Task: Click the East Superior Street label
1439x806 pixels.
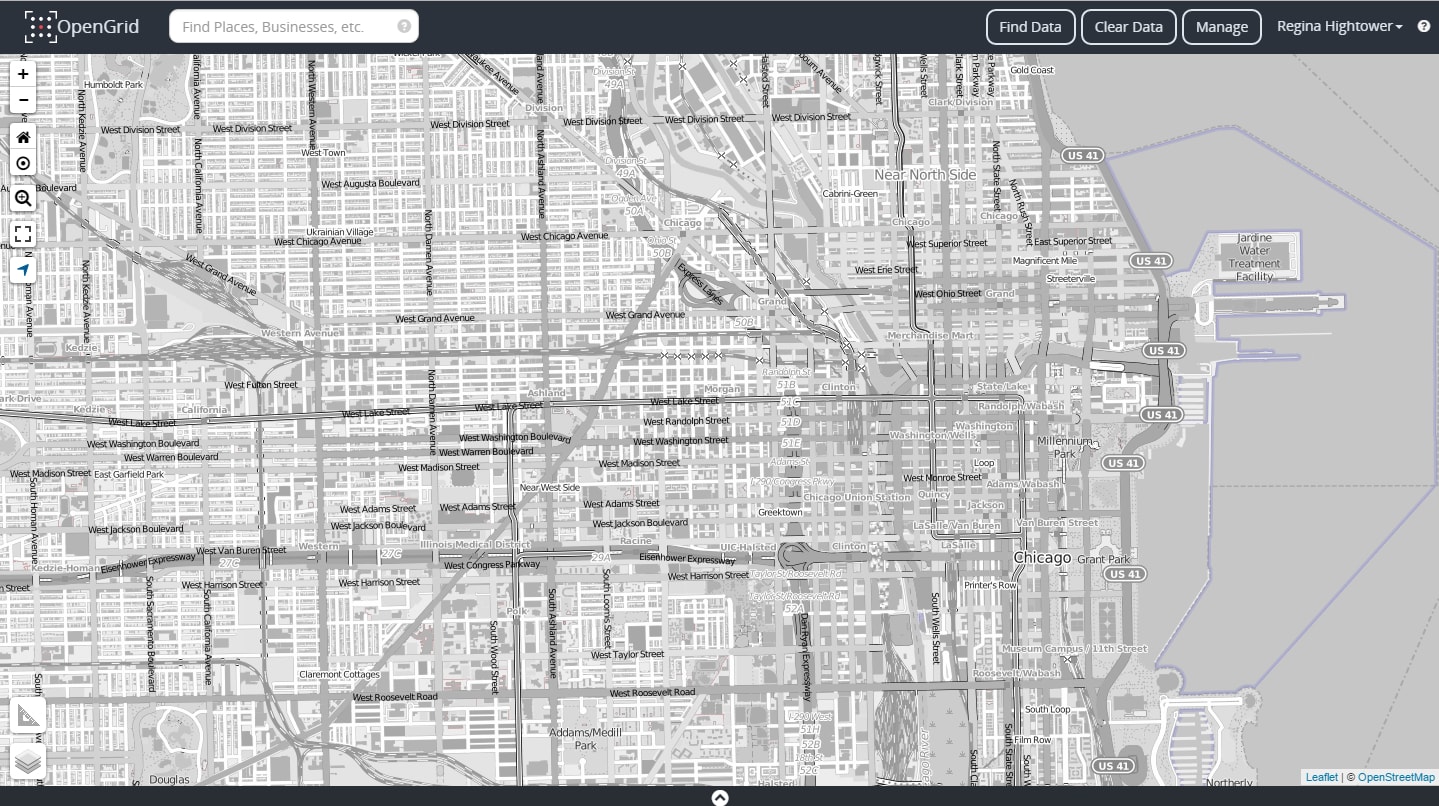Action: click(1073, 241)
